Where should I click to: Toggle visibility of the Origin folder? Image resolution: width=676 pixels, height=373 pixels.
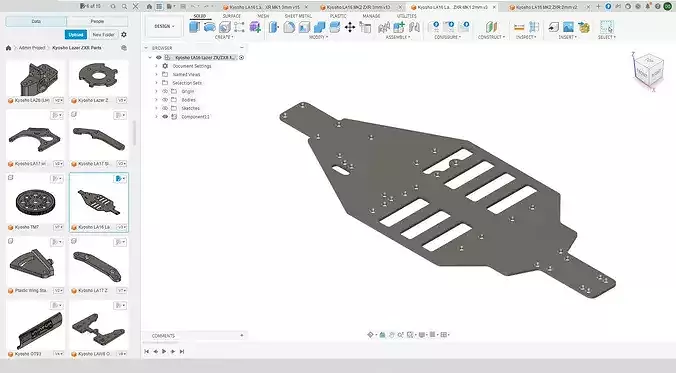click(165, 91)
